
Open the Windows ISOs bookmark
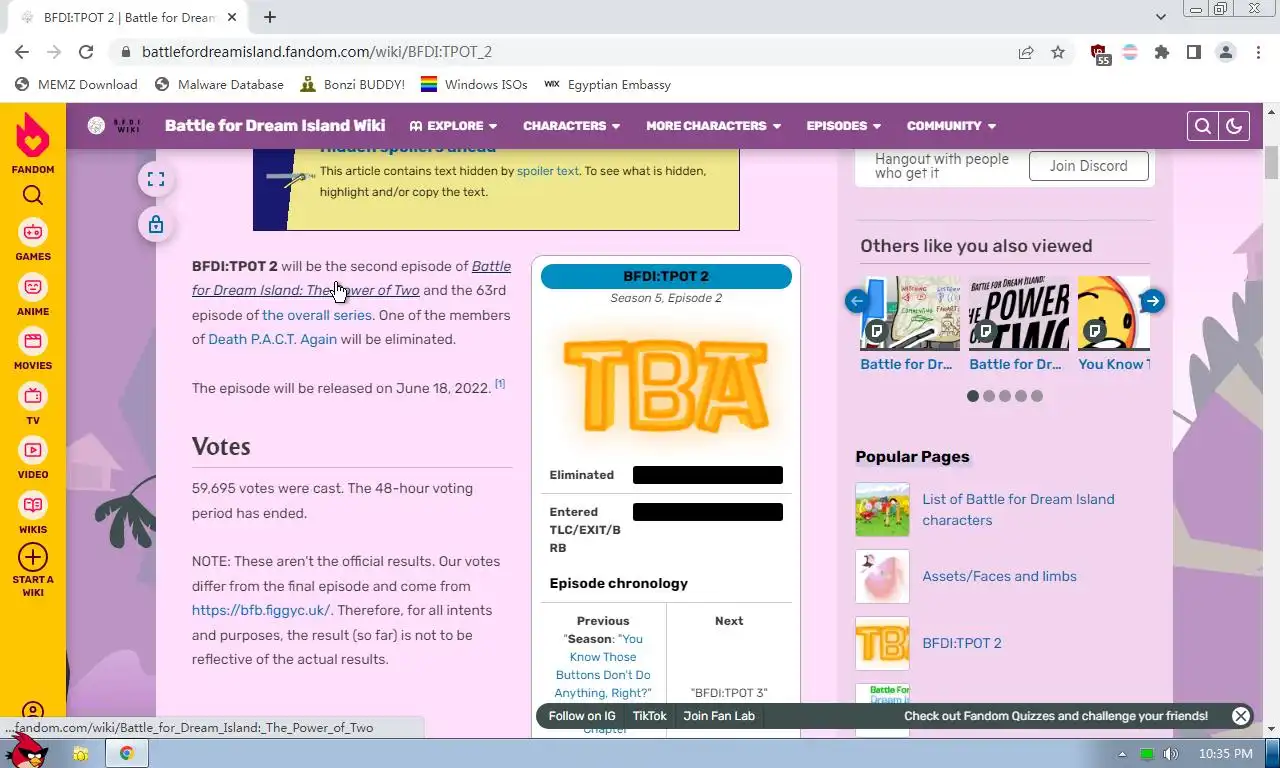coord(474,85)
